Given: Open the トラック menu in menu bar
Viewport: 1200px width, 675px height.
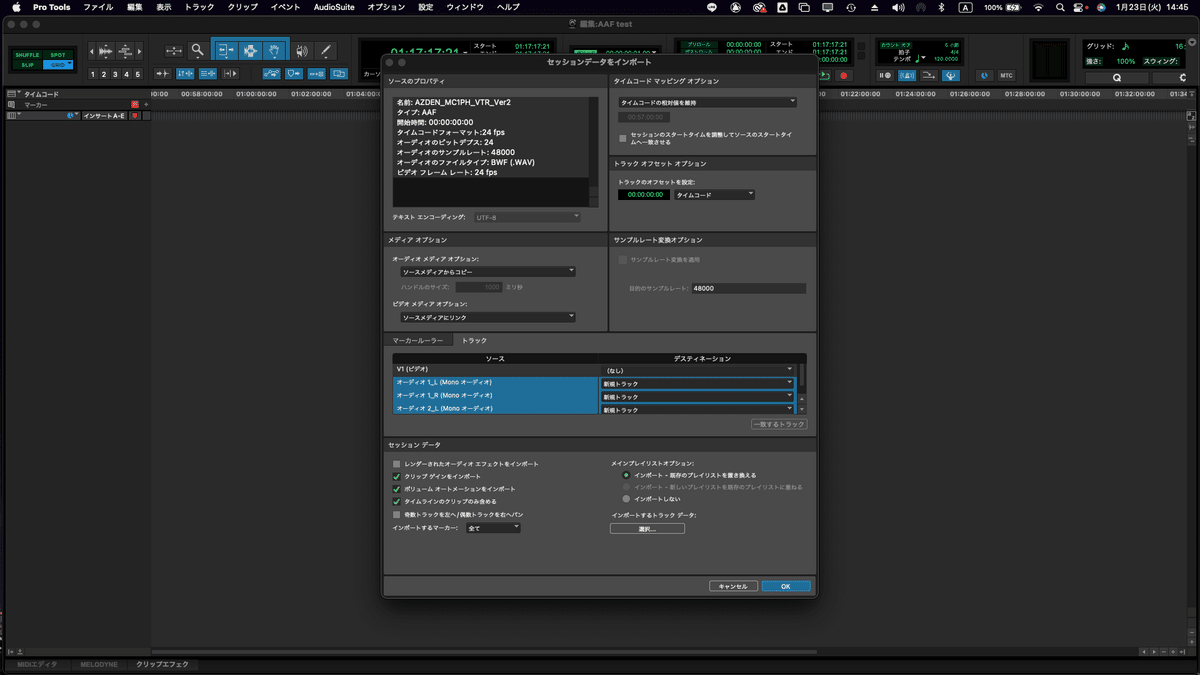Looking at the screenshot, I should 199,7.
